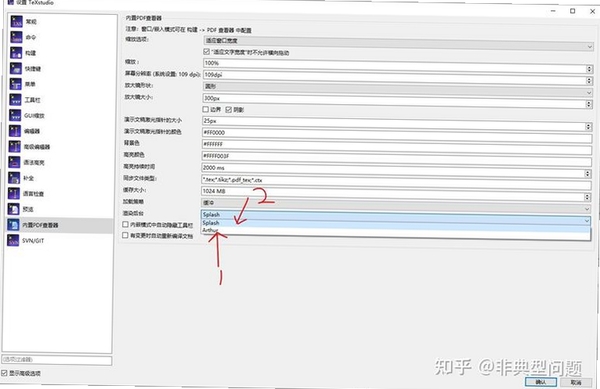The width and height of the screenshot is (600, 389).
Task: Click the laser pointer color field #FF0000
Action: click(397, 135)
